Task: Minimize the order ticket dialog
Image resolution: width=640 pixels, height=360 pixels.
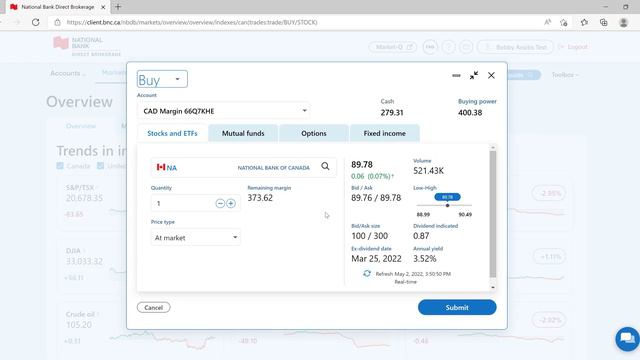Action: click(456, 76)
